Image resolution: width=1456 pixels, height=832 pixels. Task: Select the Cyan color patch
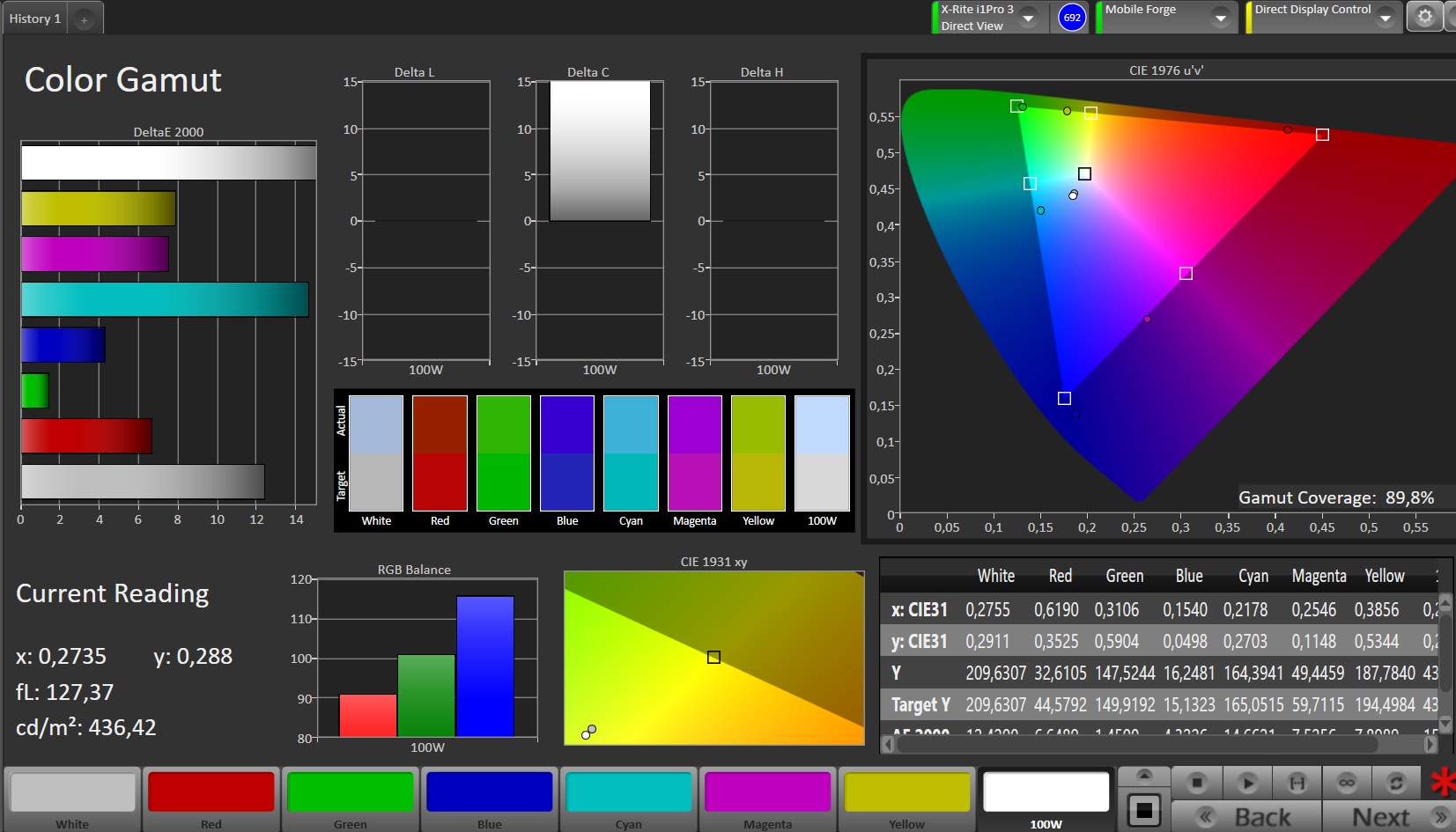point(629,792)
